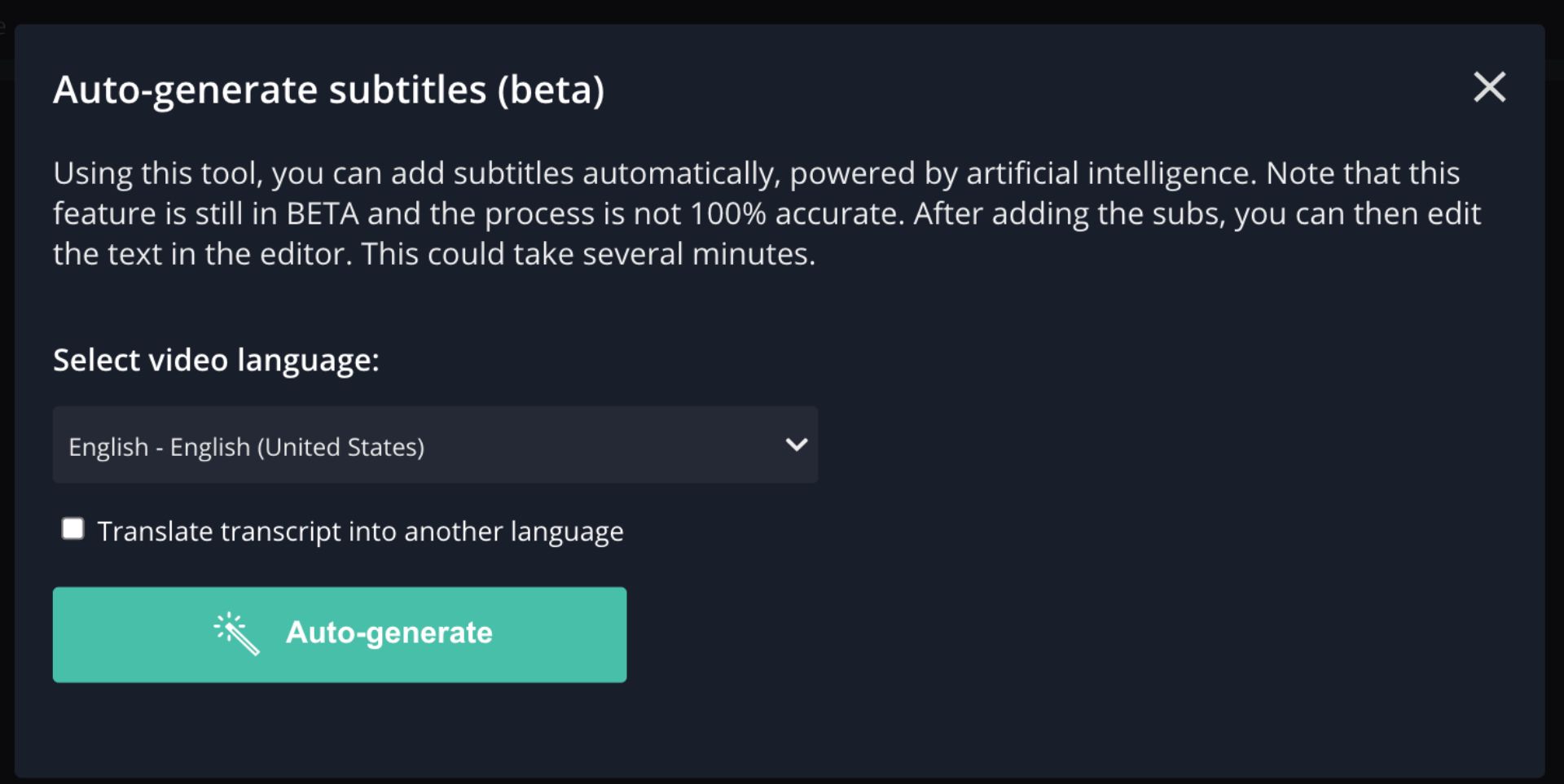Click the sparkle wand icon in the green button
The image size is (1564, 784).
[236, 633]
